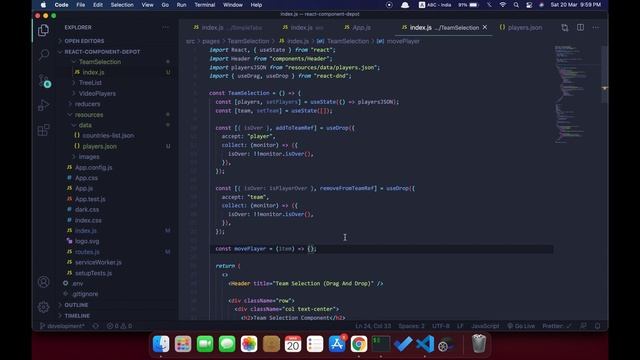Switch to the players.json editor tab

521,27
